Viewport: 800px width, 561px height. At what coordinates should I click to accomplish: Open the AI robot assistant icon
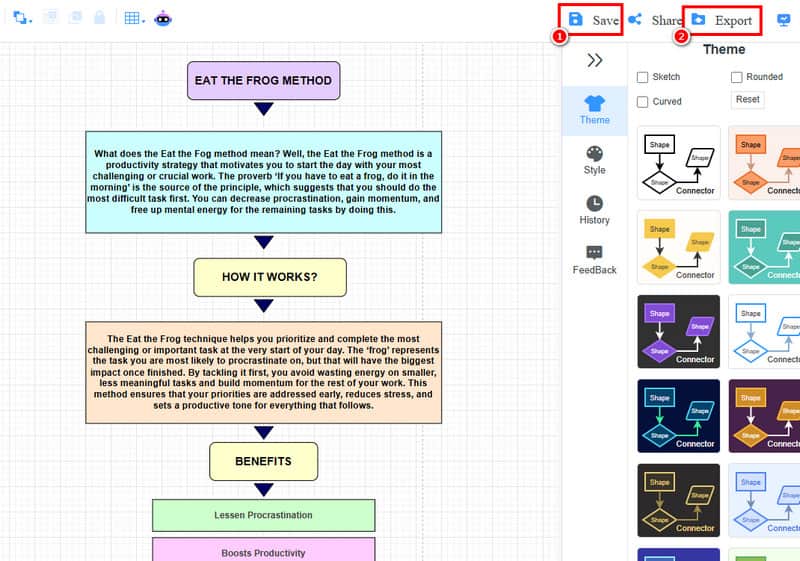click(163, 18)
